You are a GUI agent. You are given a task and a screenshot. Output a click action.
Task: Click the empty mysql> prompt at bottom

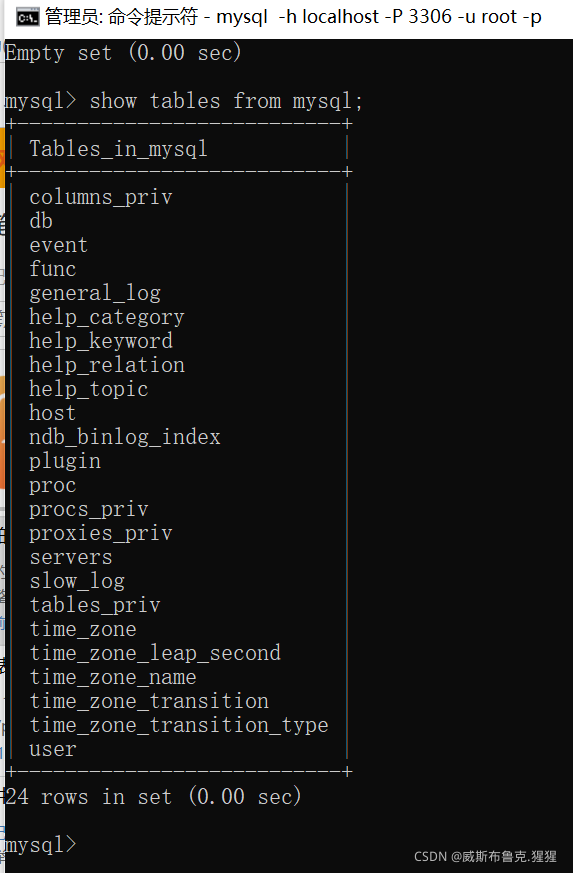[40, 845]
